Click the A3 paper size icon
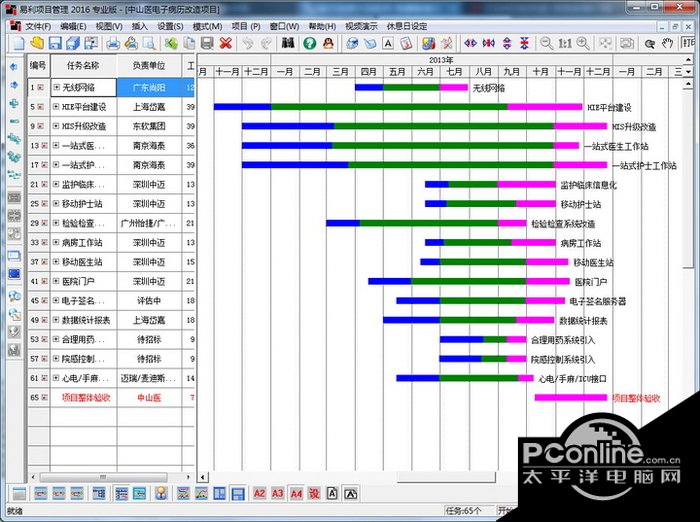This screenshot has width=700, height=522. point(278,493)
